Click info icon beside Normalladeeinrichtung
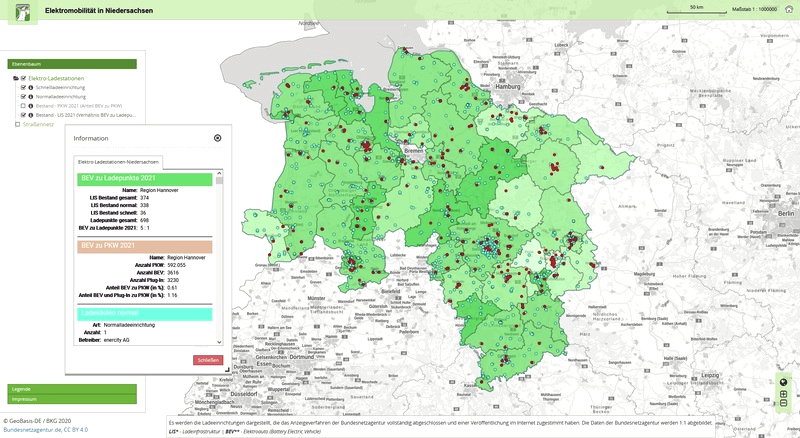This screenshot has height=438, width=800. point(31,96)
